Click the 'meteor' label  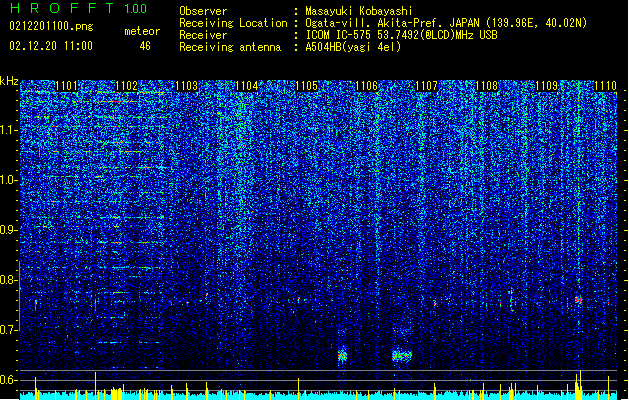(x=142, y=31)
